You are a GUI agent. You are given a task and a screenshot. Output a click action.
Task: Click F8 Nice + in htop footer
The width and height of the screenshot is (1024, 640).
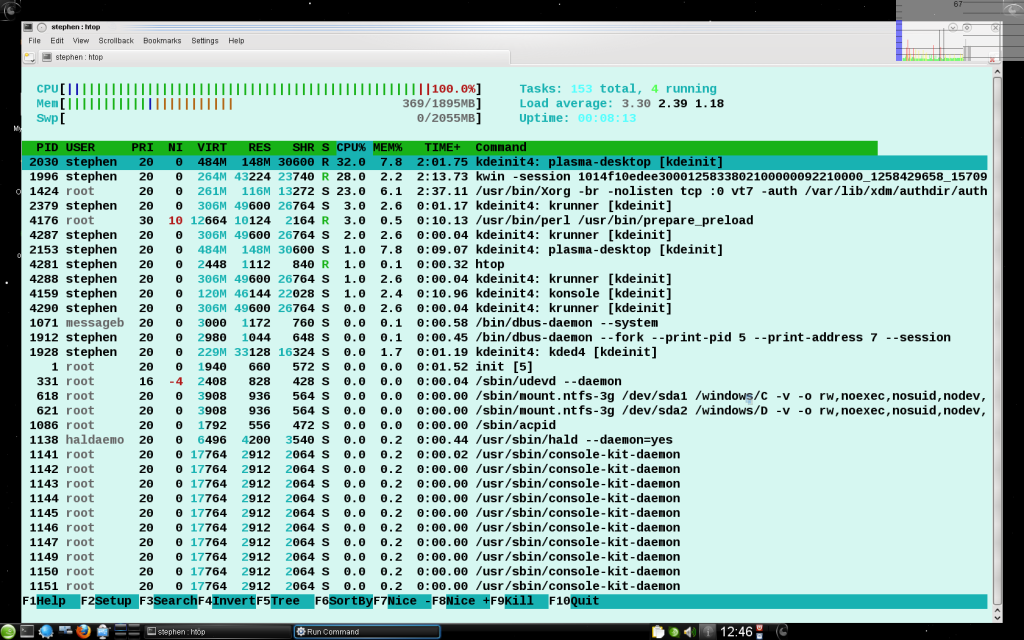coord(460,601)
